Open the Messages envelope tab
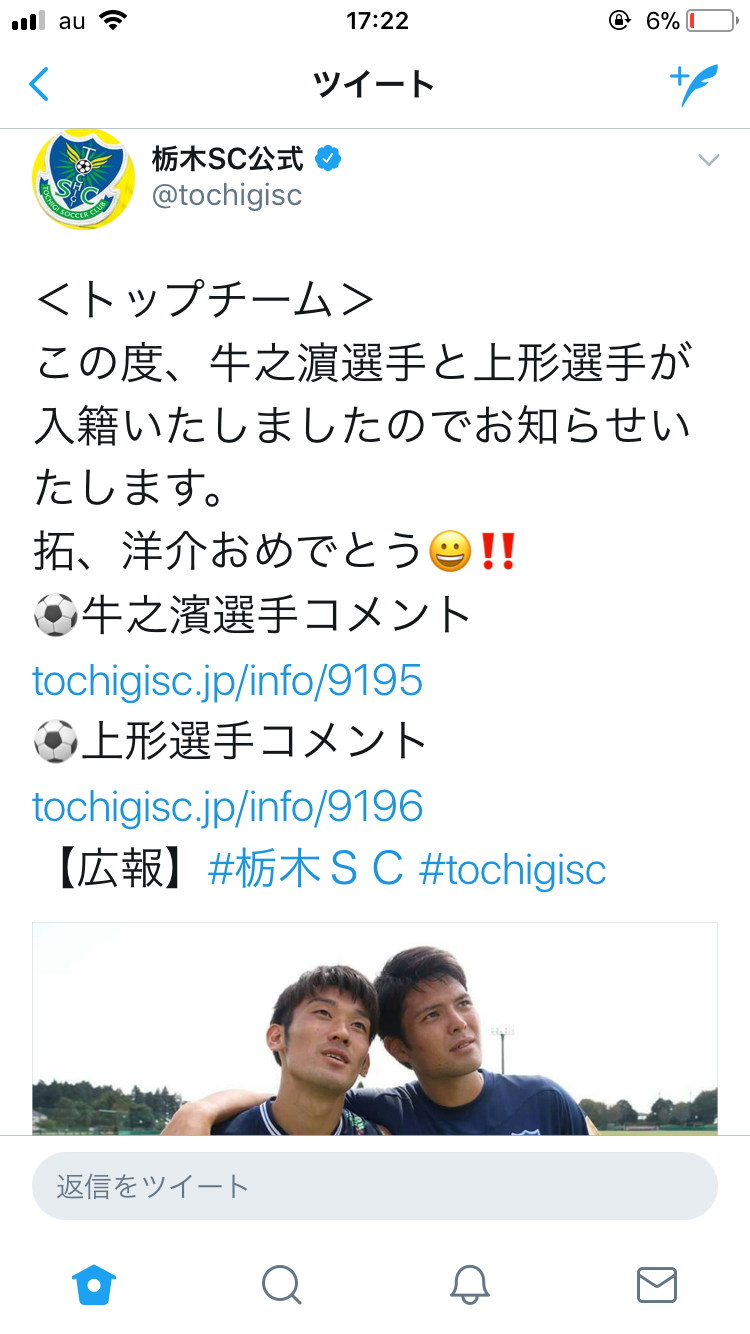Screen dimensions: 750x1334 click(657, 1284)
